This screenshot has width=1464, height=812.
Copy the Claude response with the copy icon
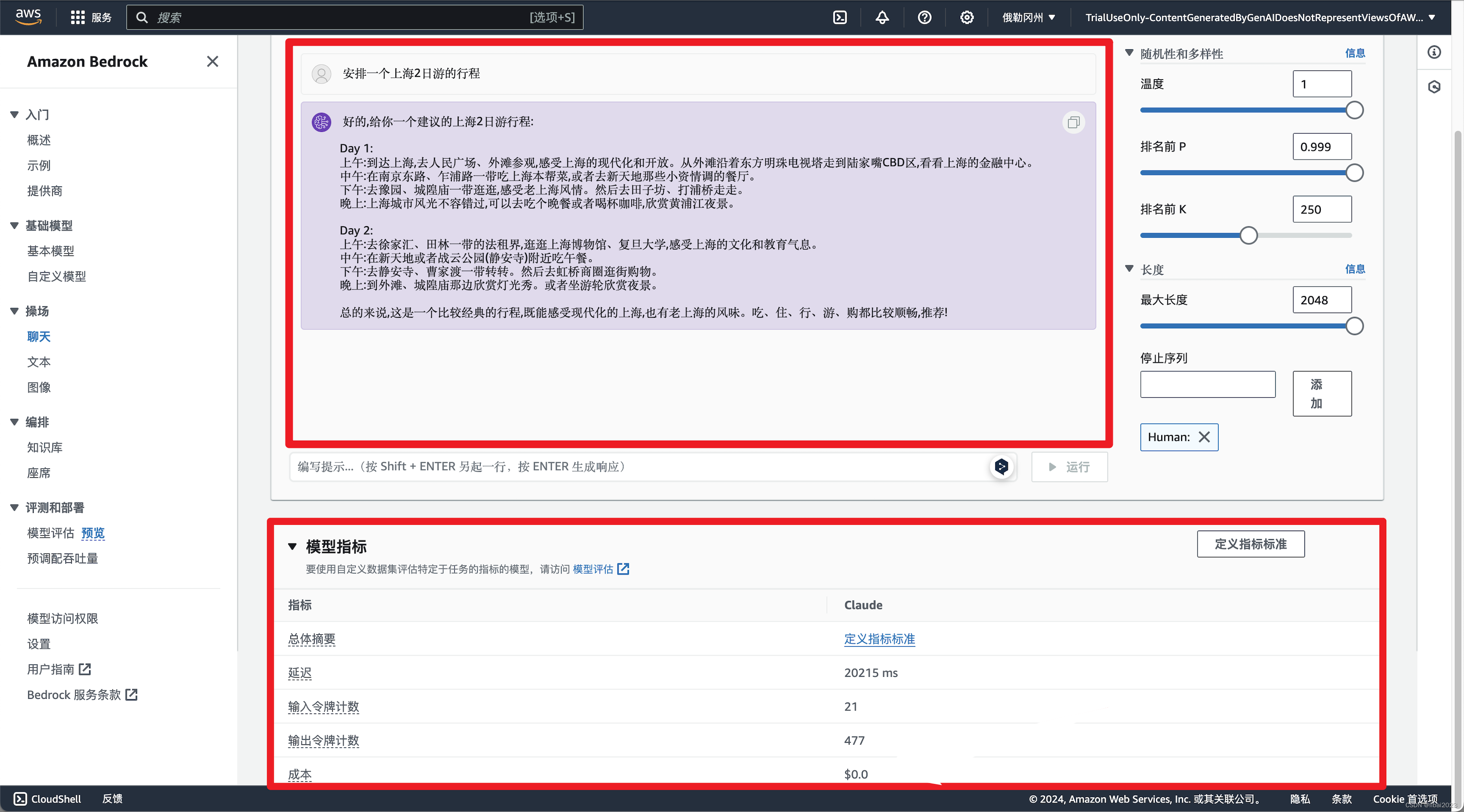(1074, 122)
